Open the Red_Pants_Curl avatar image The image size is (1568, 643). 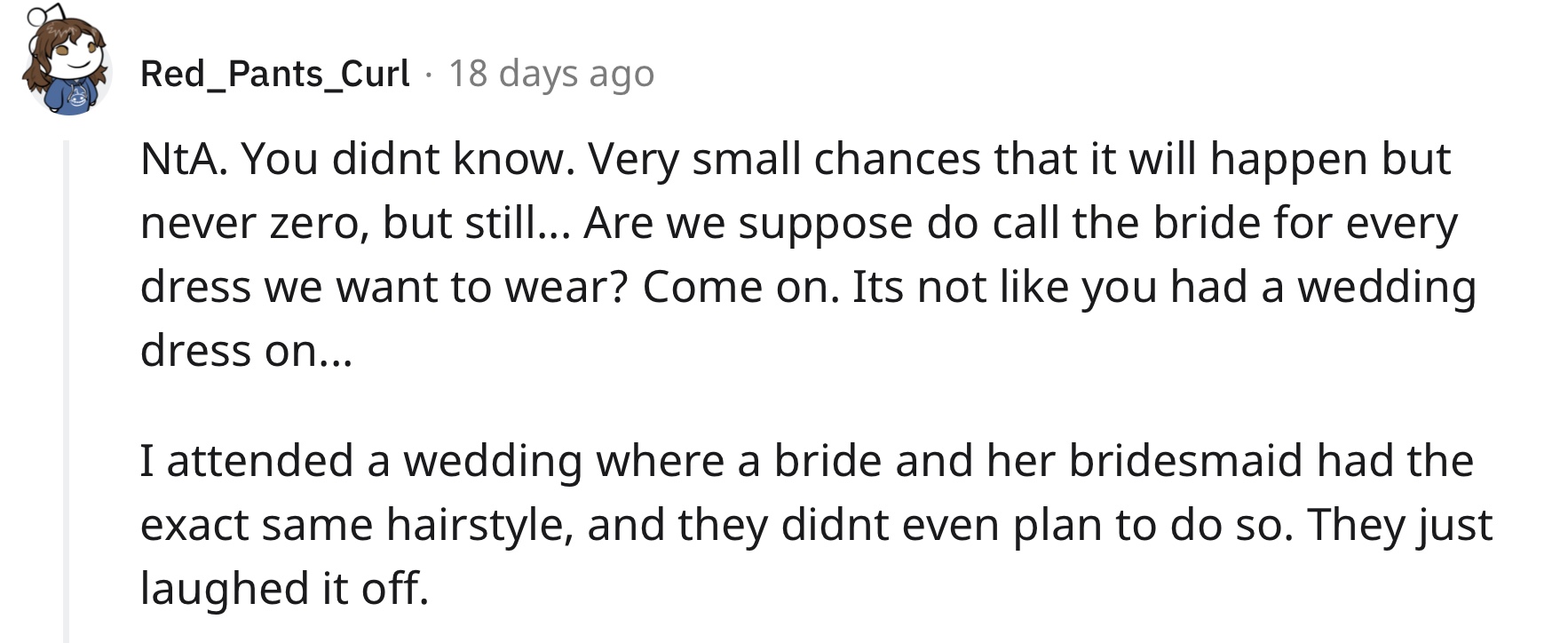coord(65,60)
